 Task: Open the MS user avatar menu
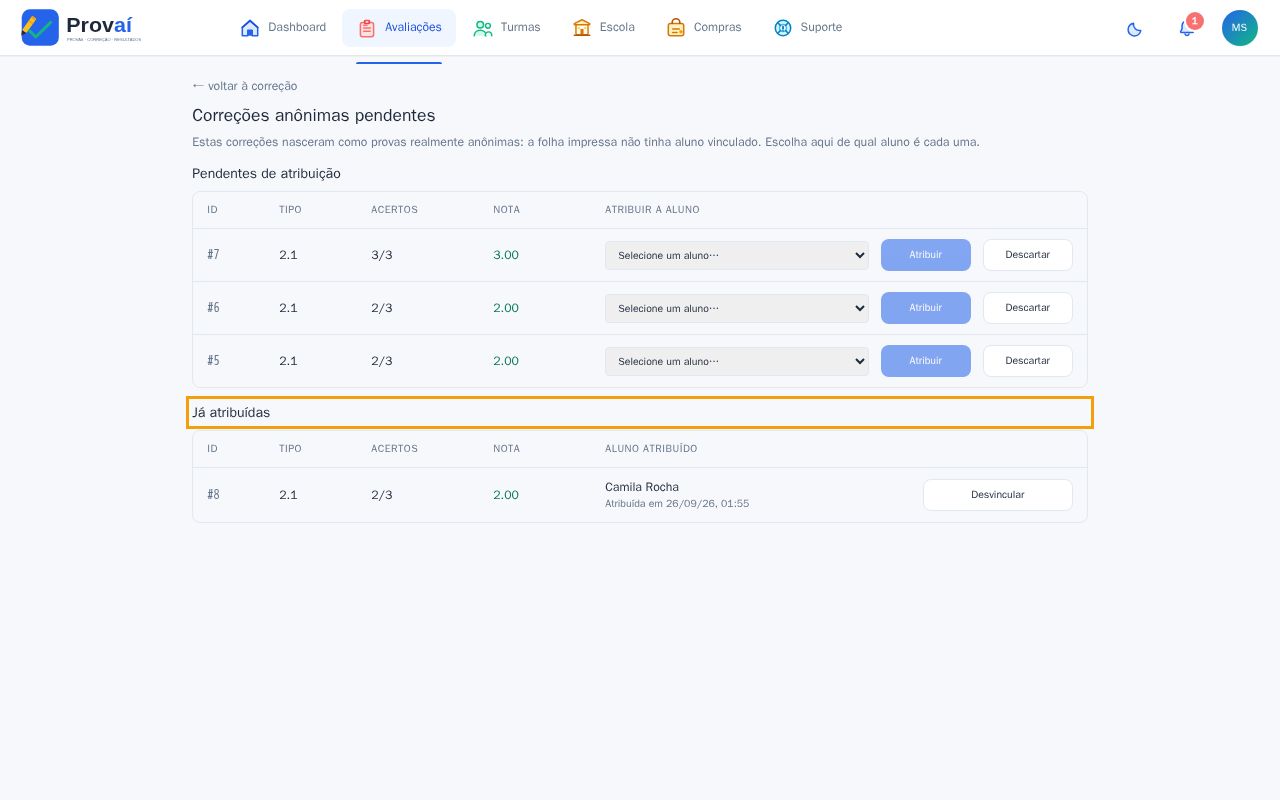pyautogui.click(x=1240, y=28)
